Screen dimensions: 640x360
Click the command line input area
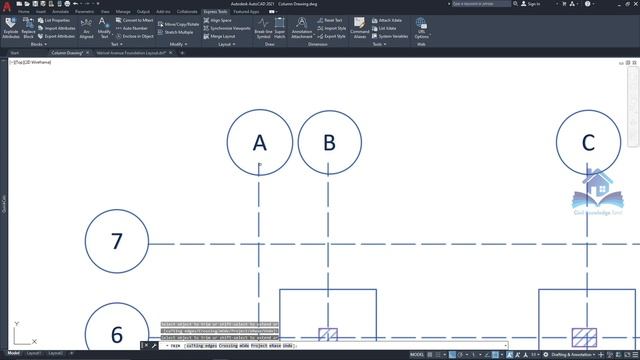pos(334,346)
